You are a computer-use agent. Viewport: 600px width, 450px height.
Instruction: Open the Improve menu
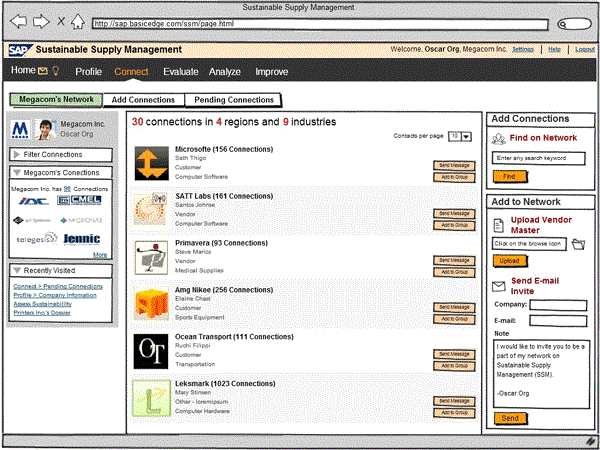click(x=272, y=72)
